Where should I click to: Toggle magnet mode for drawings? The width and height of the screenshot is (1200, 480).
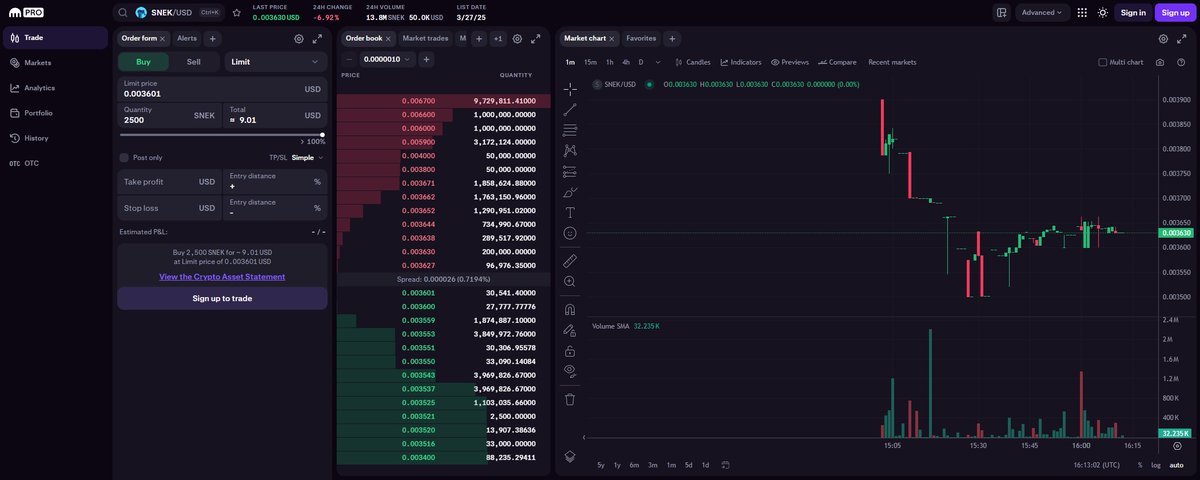click(570, 309)
